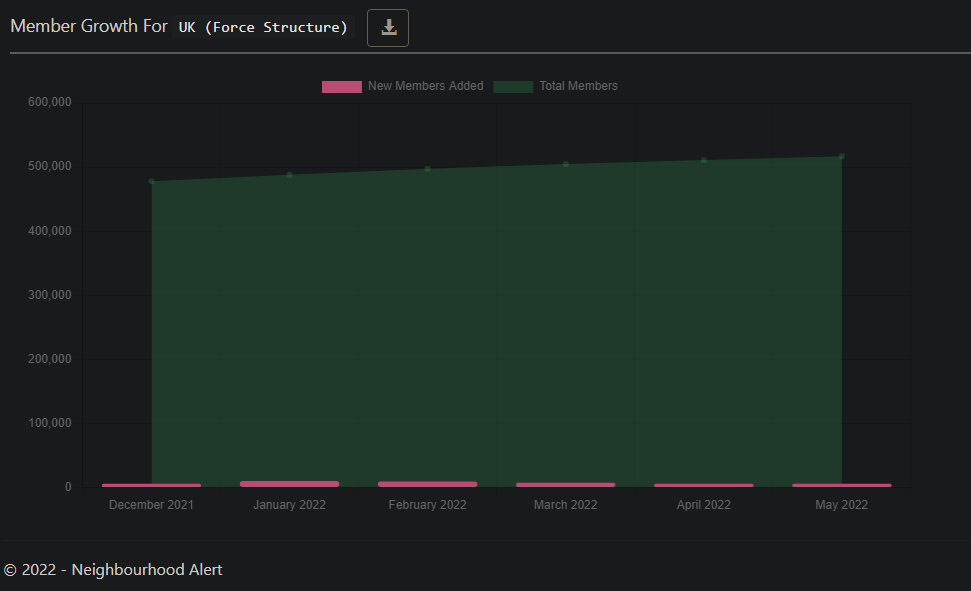The image size is (971, 591).
Task: Click the pink bar for May 2022
Action: (842, 485)
